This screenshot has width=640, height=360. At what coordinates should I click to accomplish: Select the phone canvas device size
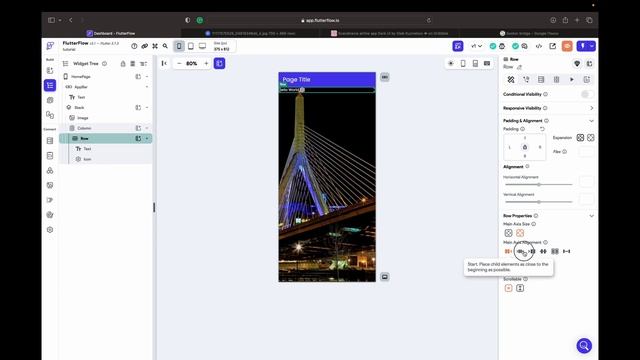(x=179, y=46)
